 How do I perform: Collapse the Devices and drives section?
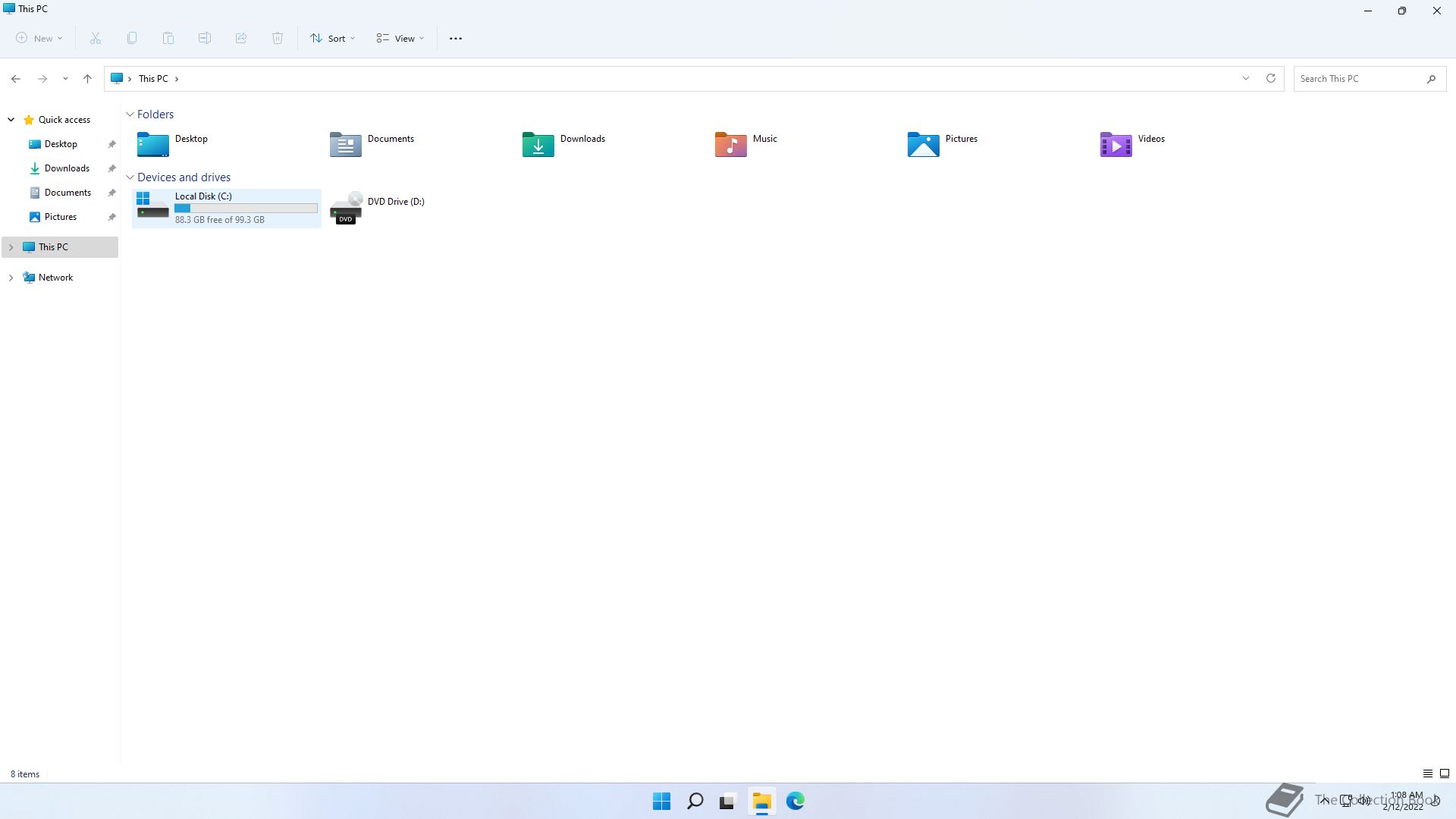pyautogui.click(x=130, y=177)
